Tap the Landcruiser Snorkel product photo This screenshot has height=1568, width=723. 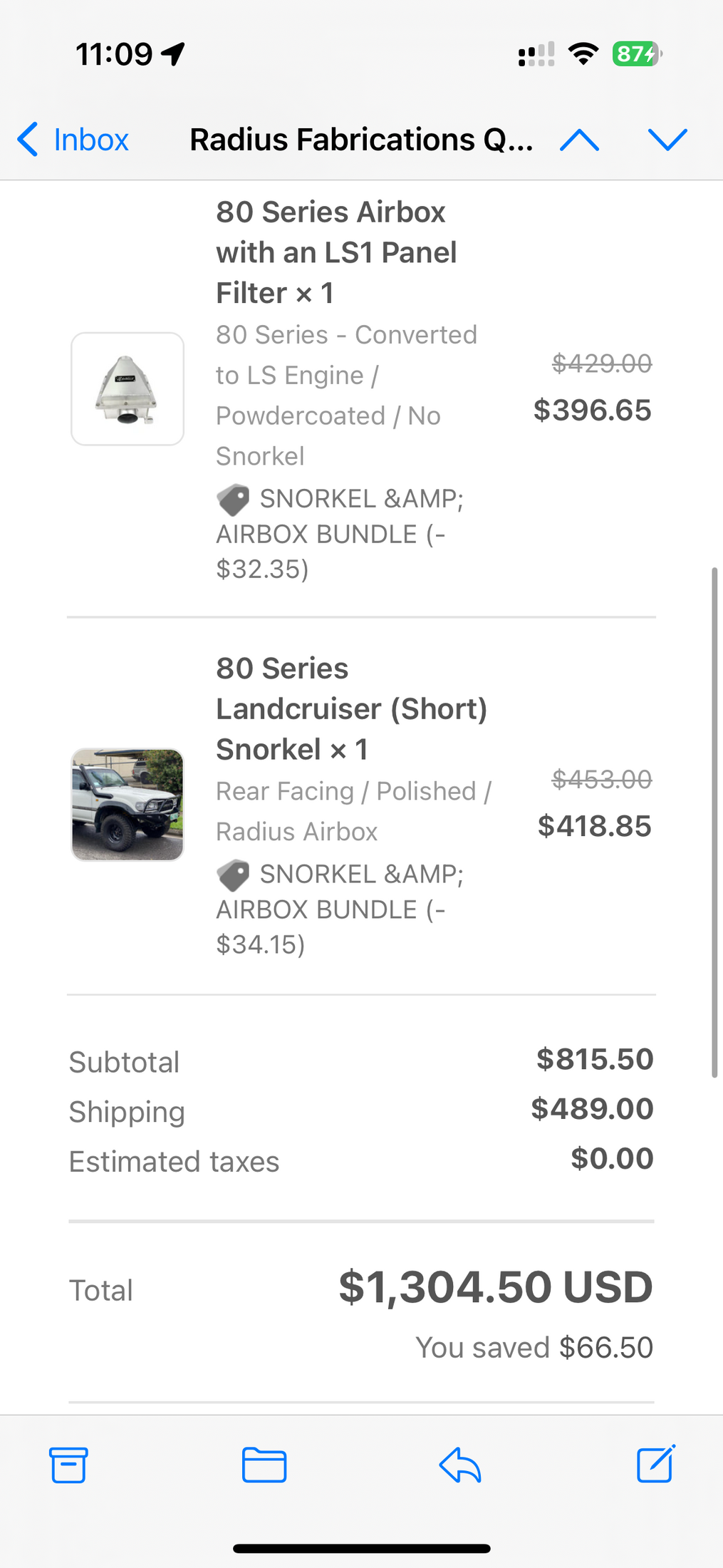click(128, 805)
